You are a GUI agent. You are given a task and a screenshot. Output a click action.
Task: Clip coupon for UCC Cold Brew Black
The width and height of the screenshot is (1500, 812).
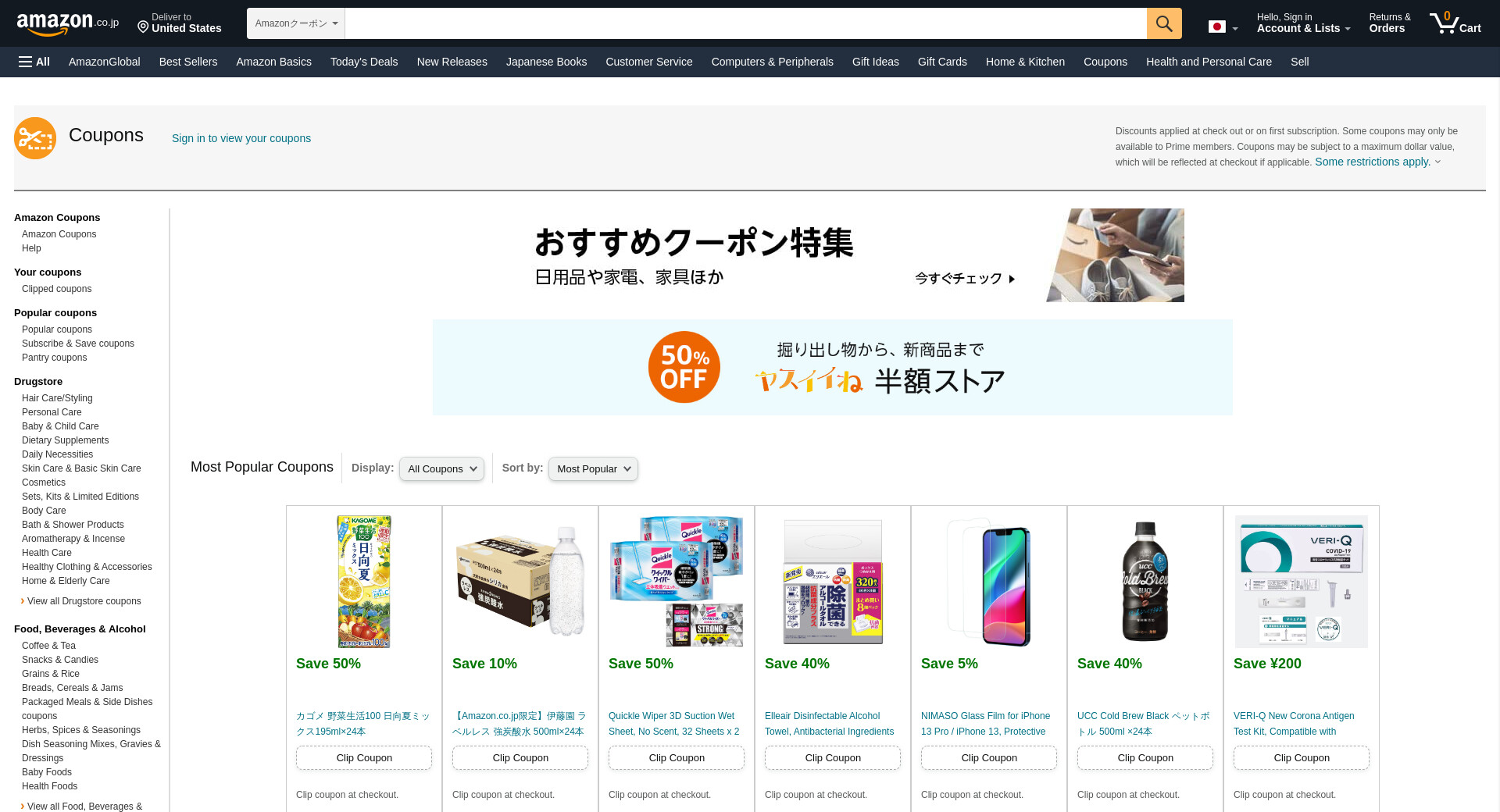[1145, 757]
